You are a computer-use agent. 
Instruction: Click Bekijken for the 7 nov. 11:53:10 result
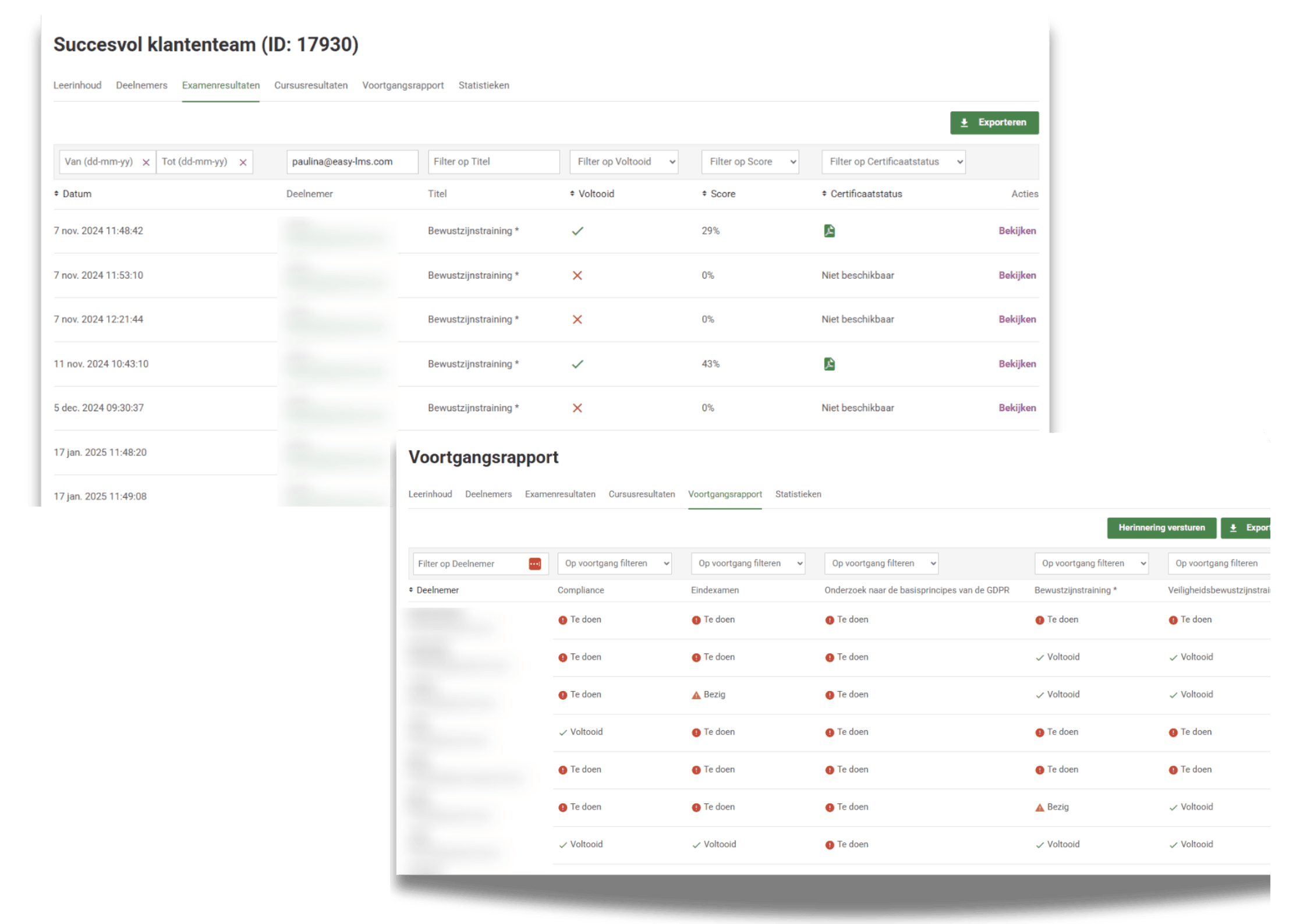coord(1016,275)
